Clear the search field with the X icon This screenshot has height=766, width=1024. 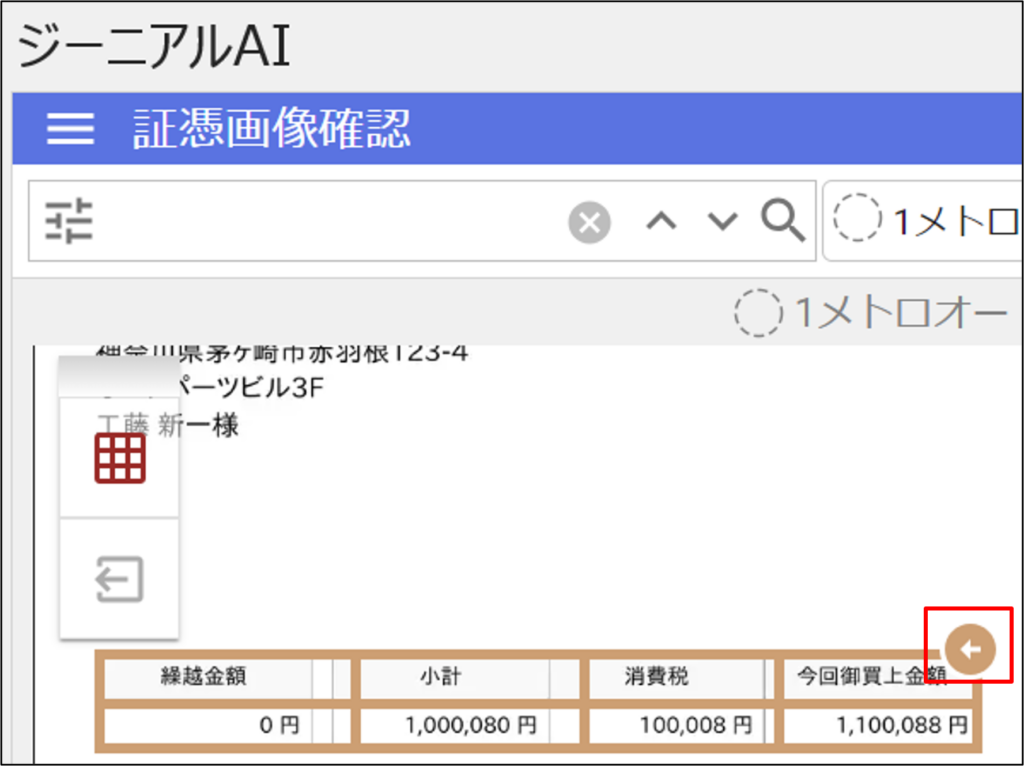pos(588,221)
